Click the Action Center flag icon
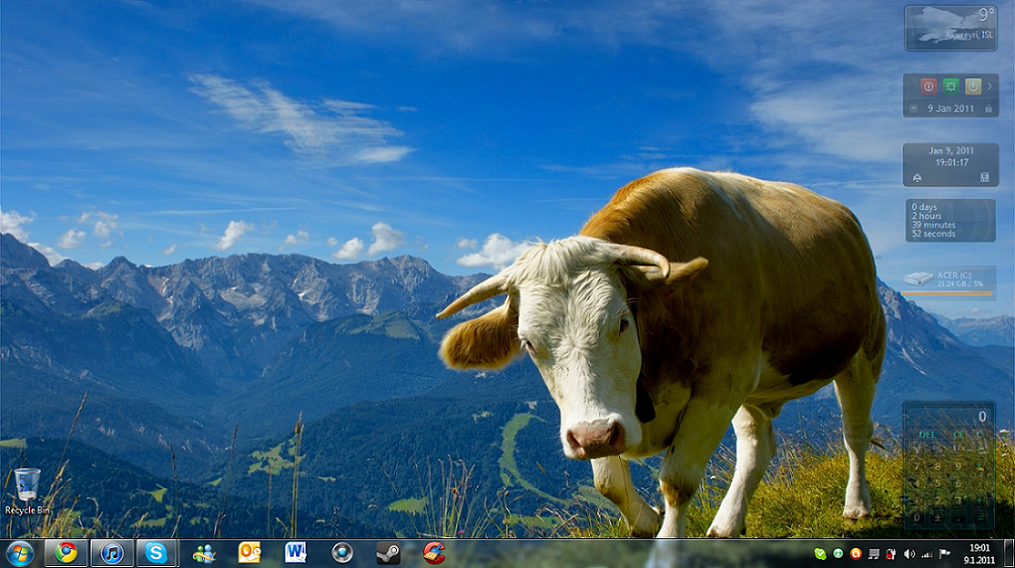This screenshot has width=1015, height=568. pyautogui.click(x=944, y=554)
